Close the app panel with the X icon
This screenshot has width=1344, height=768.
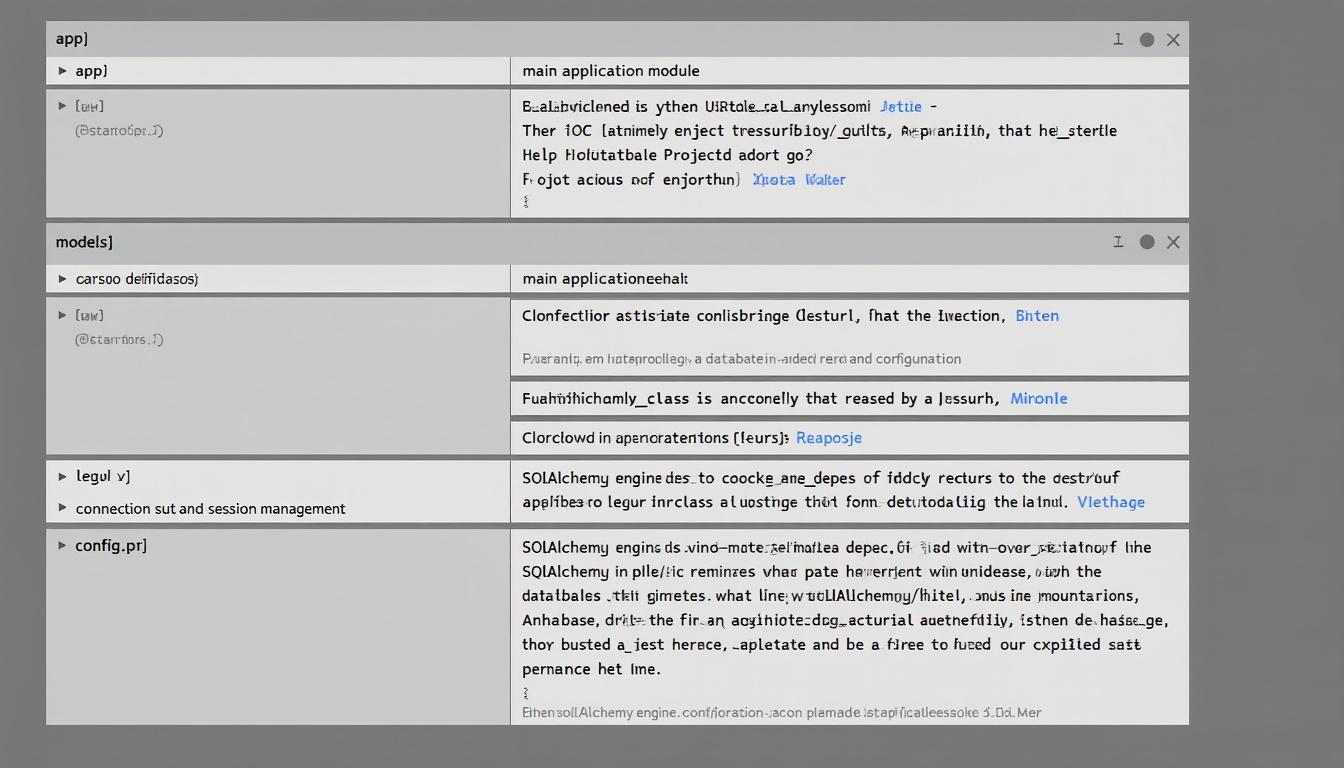(x=1173, y=40)
